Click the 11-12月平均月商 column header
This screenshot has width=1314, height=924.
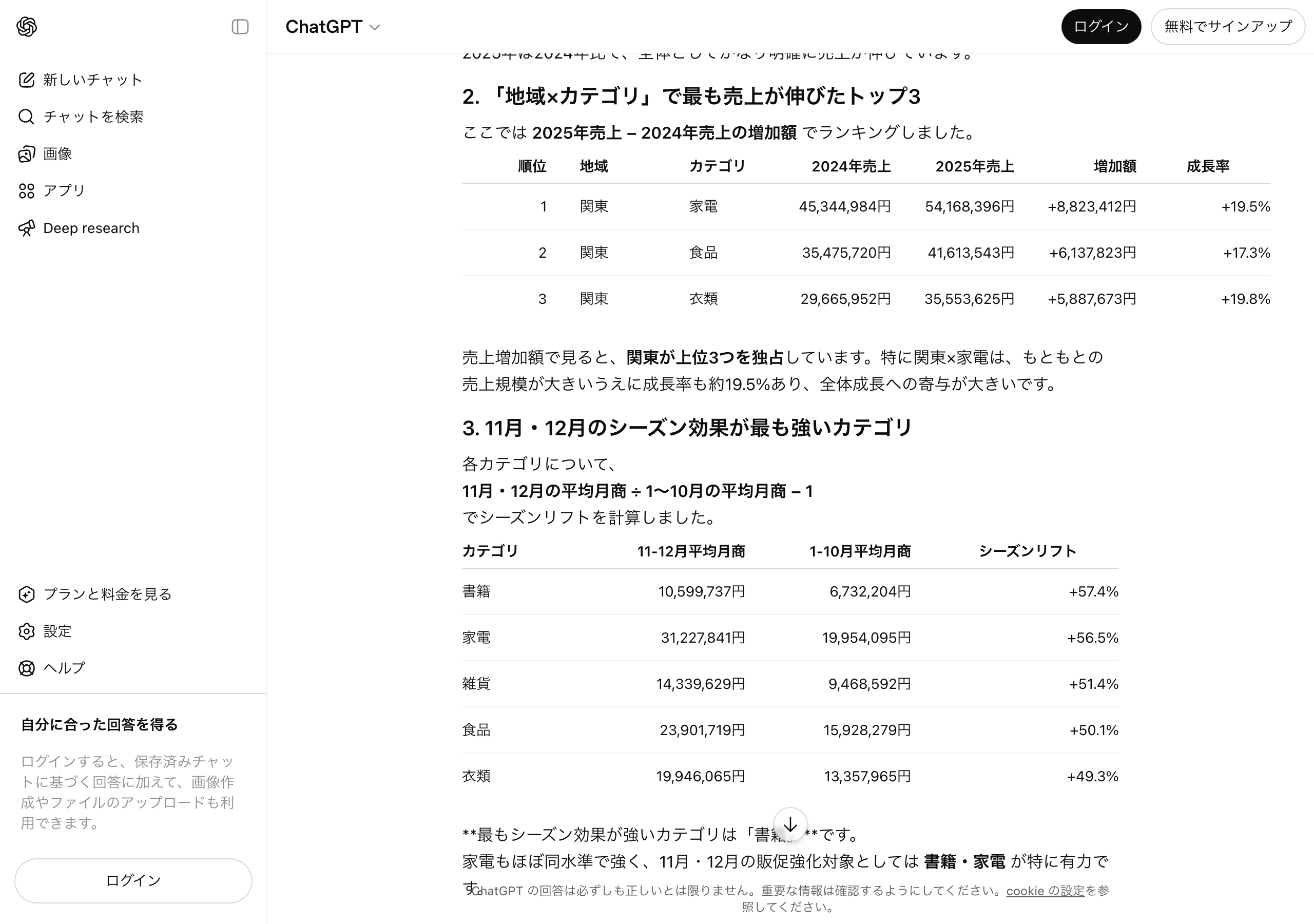pos(691,551)
